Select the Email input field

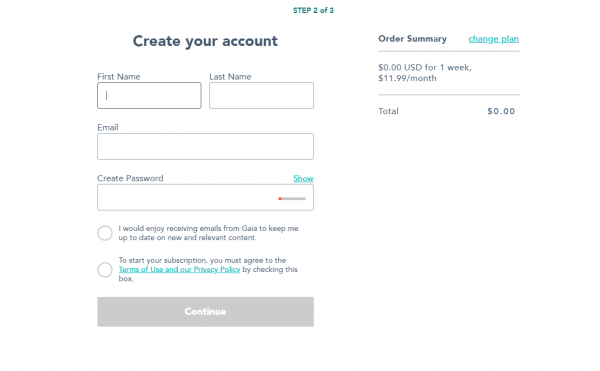[205, 146]
